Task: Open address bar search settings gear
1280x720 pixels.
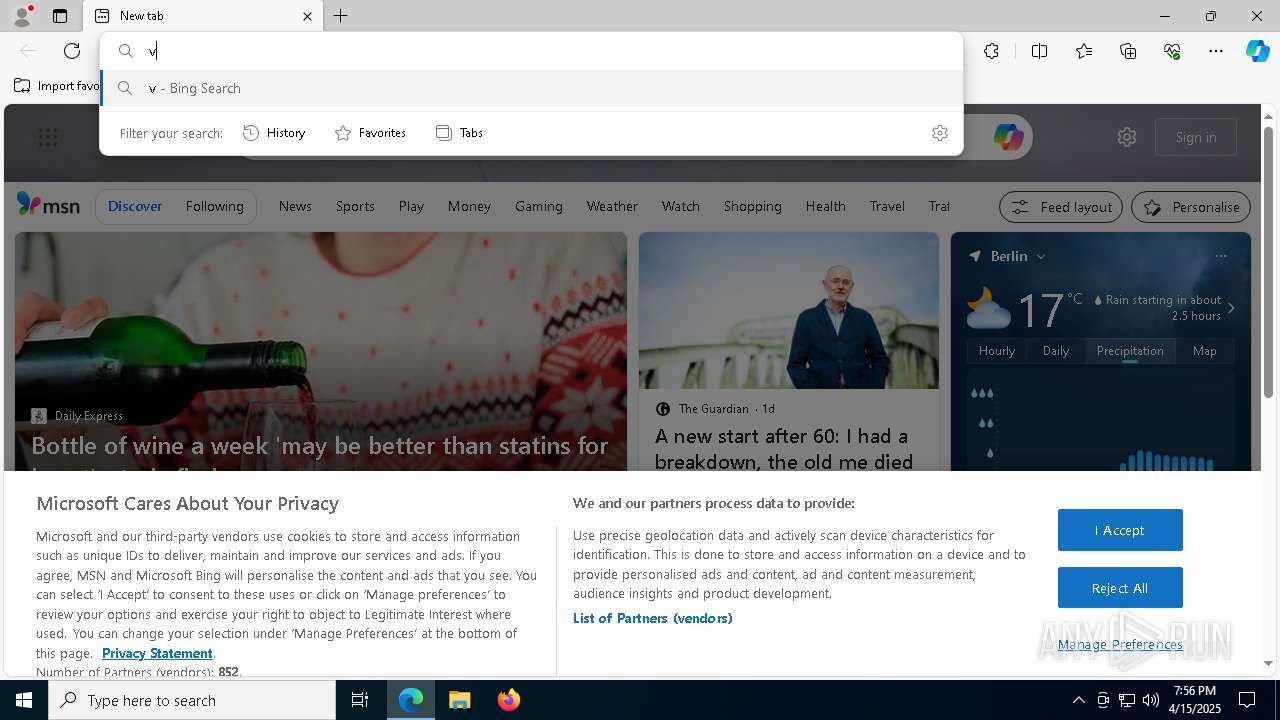Action: [940, 133]
